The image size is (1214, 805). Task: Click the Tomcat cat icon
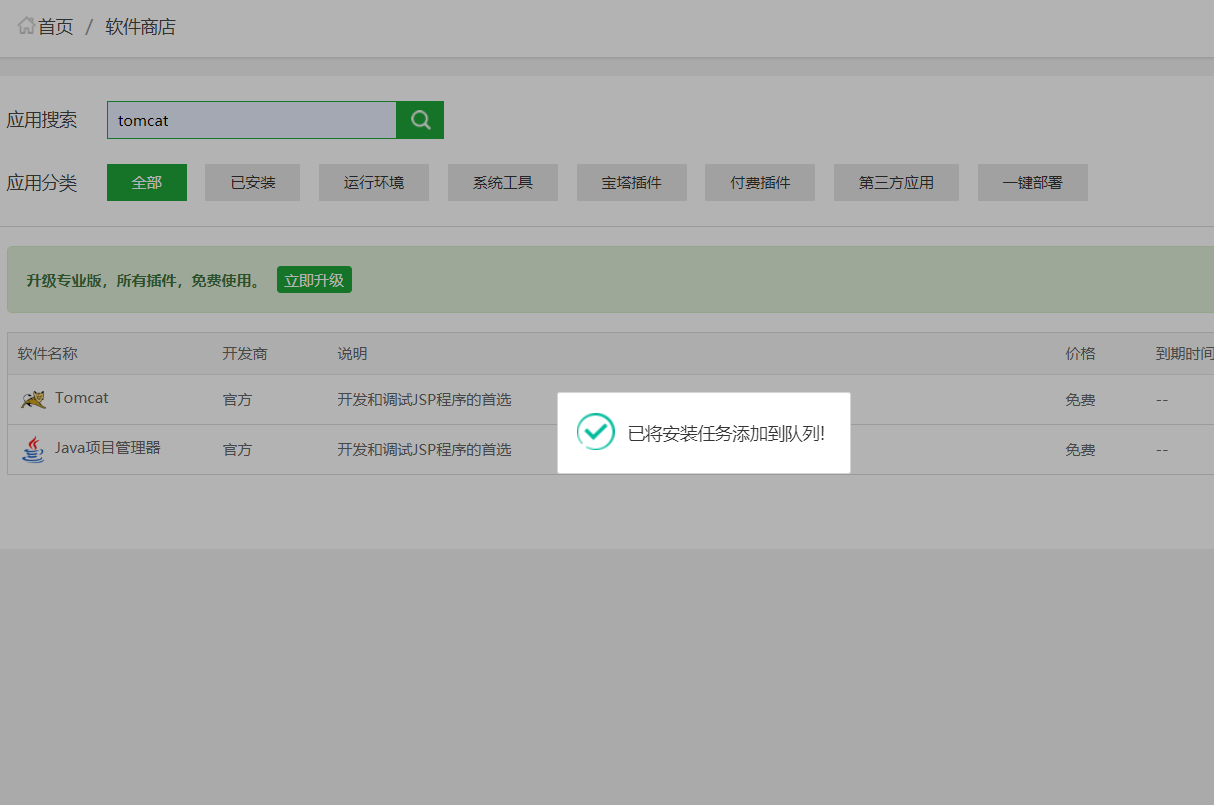pyautogui.click(x=34, y=399)
